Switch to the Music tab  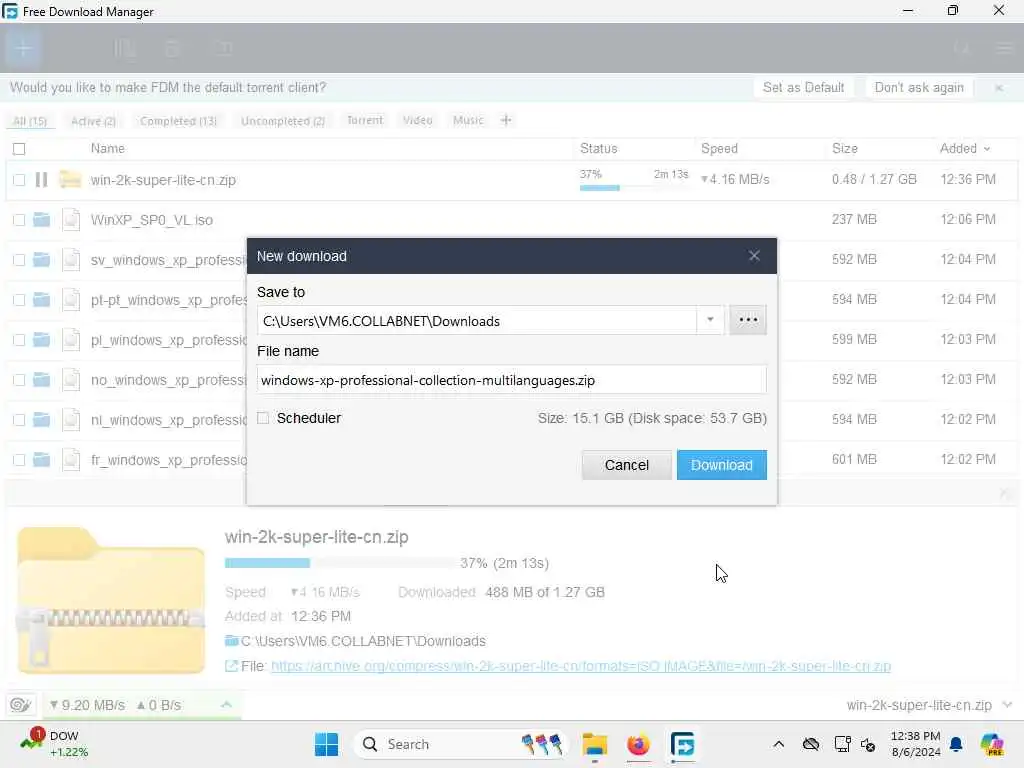click(468, 120)
